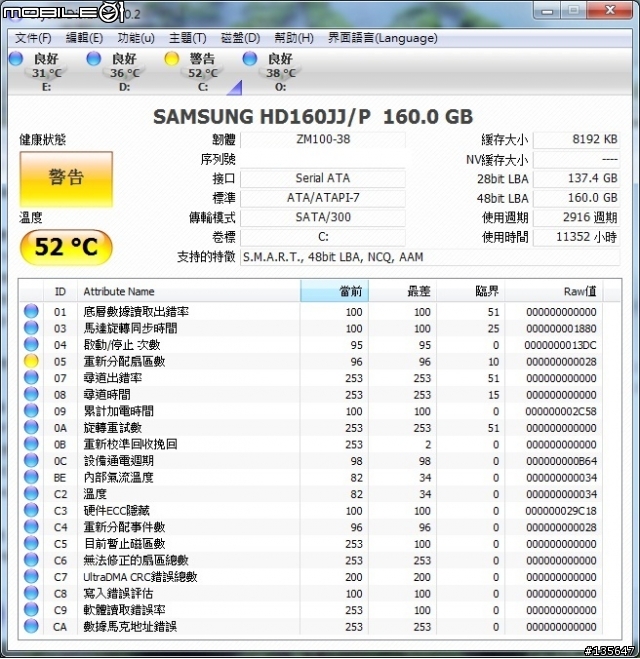
Task: Click blue status icon for attribute BE
Action: [31, 477]
